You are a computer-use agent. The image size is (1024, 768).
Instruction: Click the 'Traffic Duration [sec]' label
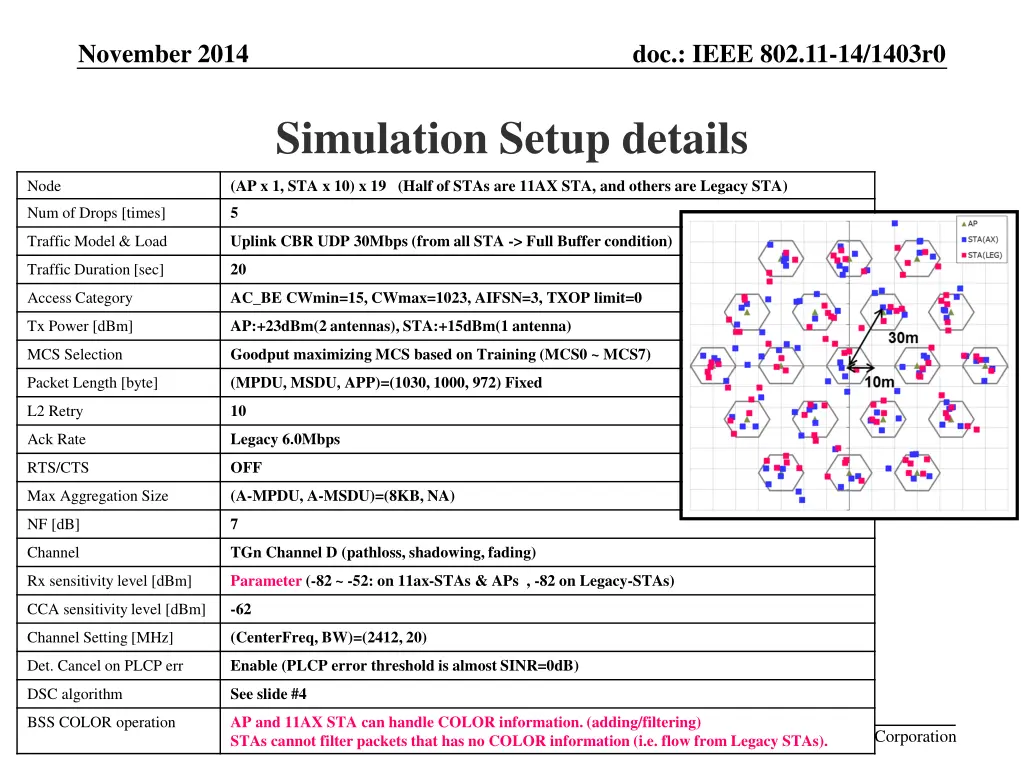click(x=95, y=270)
